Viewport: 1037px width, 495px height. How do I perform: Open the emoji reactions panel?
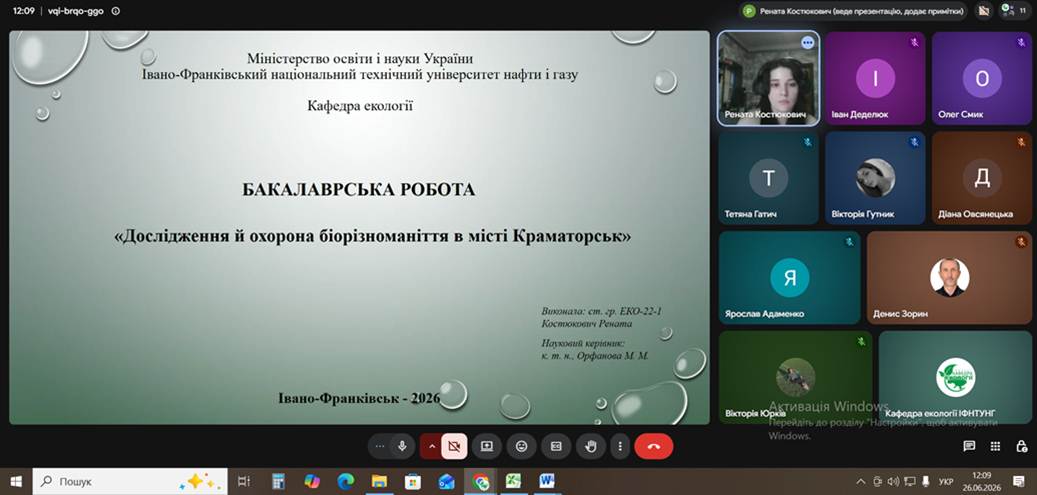521,447
